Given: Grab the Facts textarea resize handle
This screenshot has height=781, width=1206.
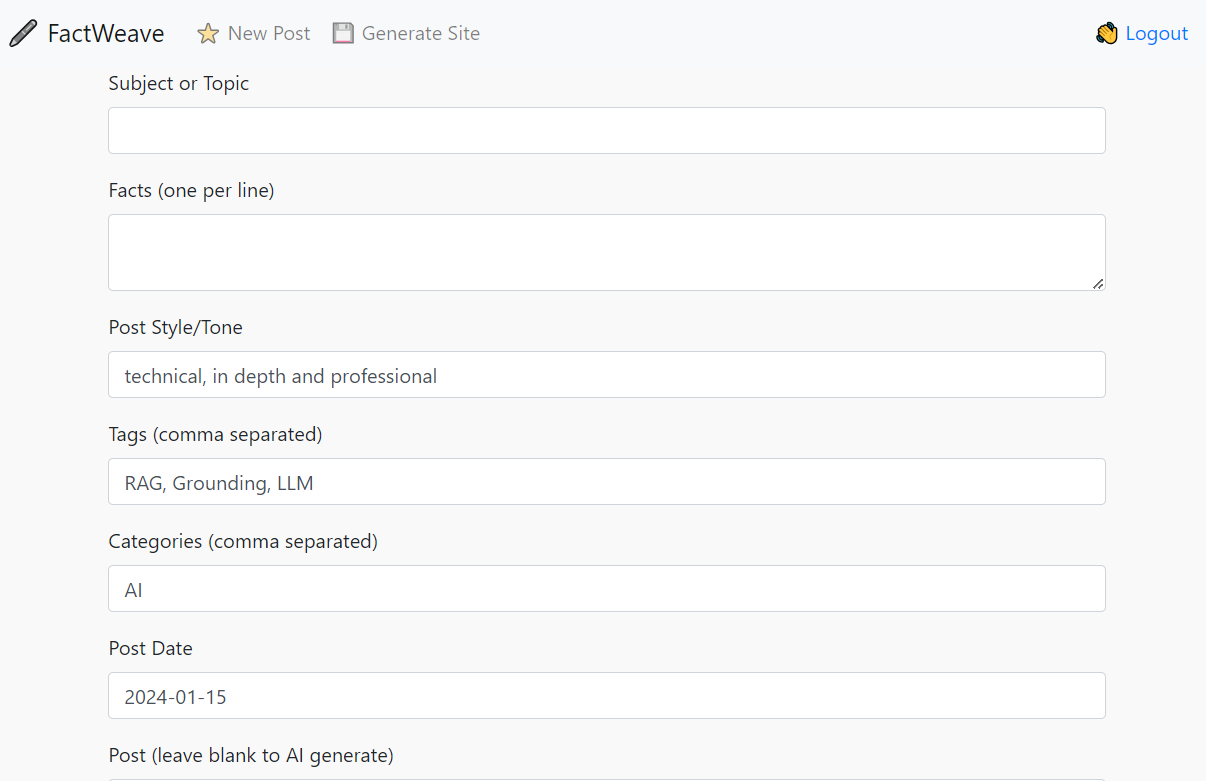Looking at the screenshot, I should tap(1098, 284).
